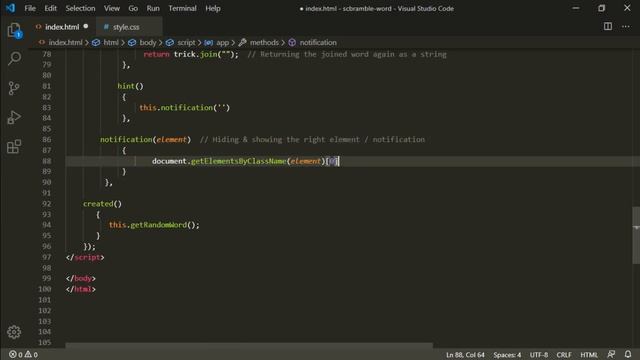
Task: Click the closing script tag on line 97
Action: point(85,257)
